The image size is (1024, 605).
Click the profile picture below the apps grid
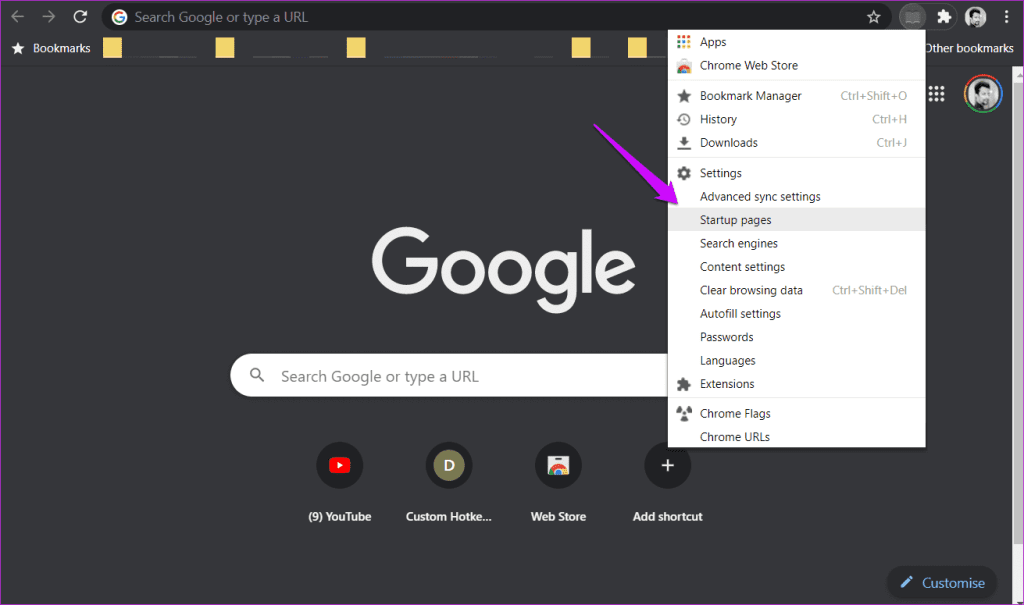(x=982, y=93)
